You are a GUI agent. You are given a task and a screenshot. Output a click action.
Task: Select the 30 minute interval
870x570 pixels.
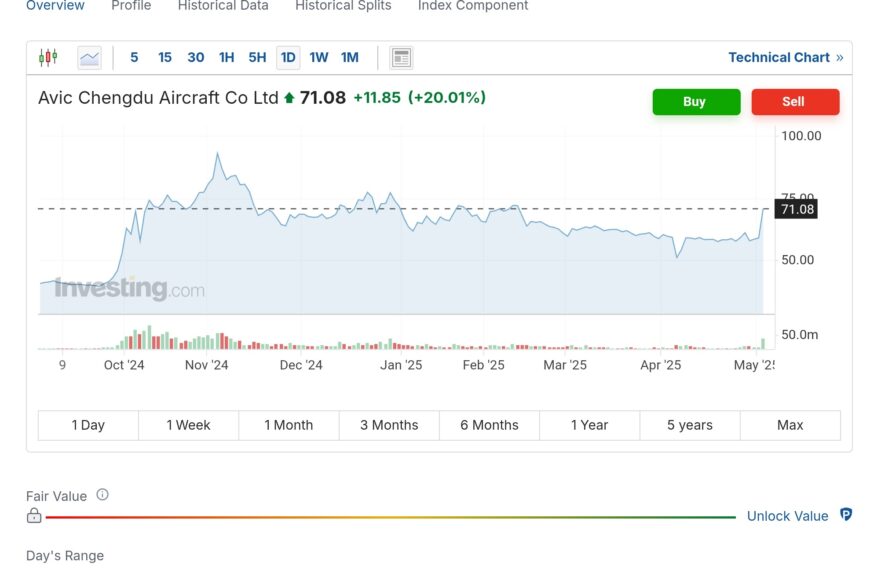pos(196,57)
